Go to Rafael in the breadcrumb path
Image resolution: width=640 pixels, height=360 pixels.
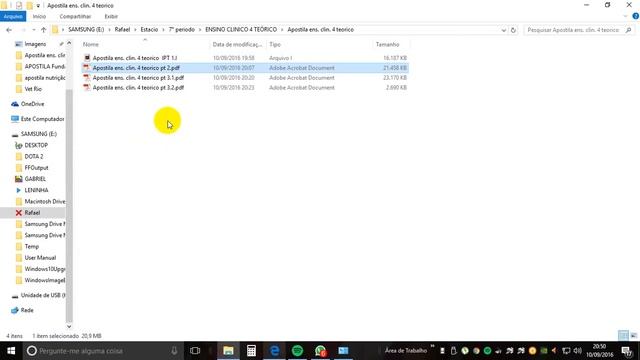(122, 29)
